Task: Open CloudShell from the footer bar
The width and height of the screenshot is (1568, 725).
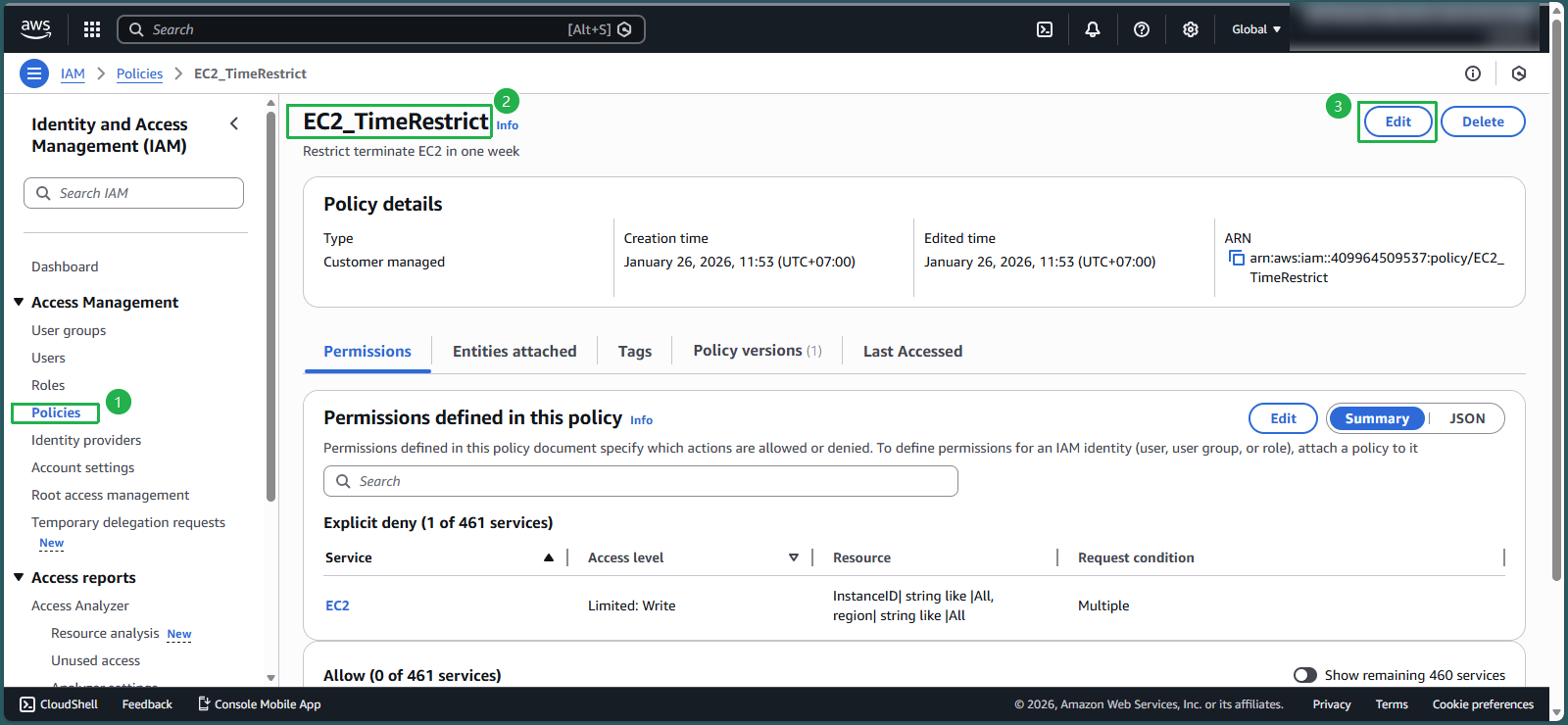Action: point(59,704)
